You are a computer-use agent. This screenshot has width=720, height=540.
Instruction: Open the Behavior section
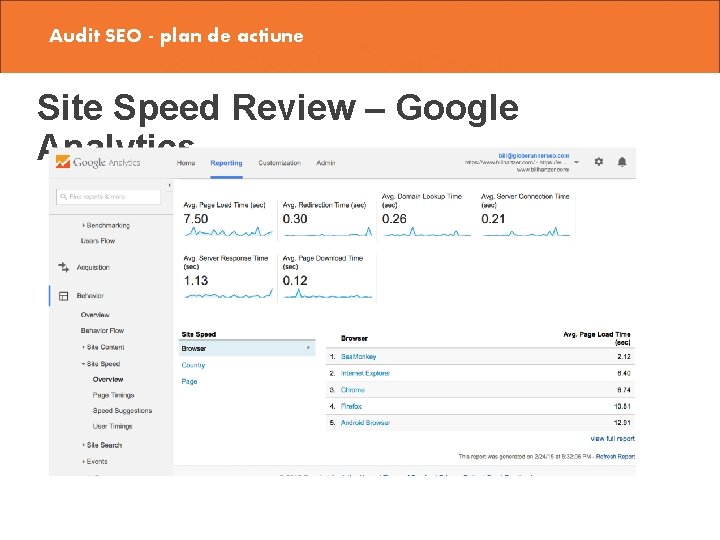pyautogui.click(x=90, y=296)
